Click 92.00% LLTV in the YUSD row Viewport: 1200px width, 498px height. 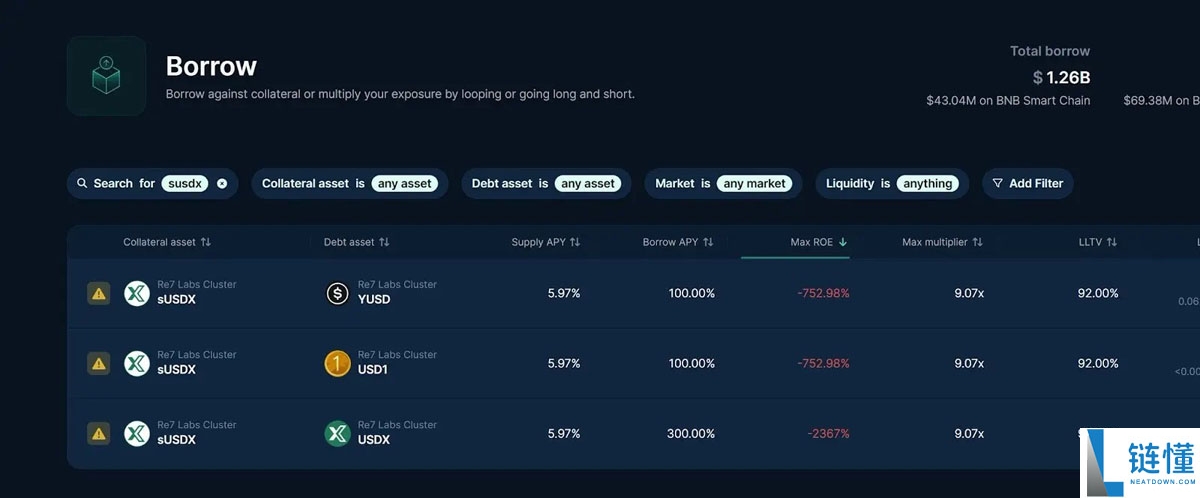click(x=1098, y=294)
